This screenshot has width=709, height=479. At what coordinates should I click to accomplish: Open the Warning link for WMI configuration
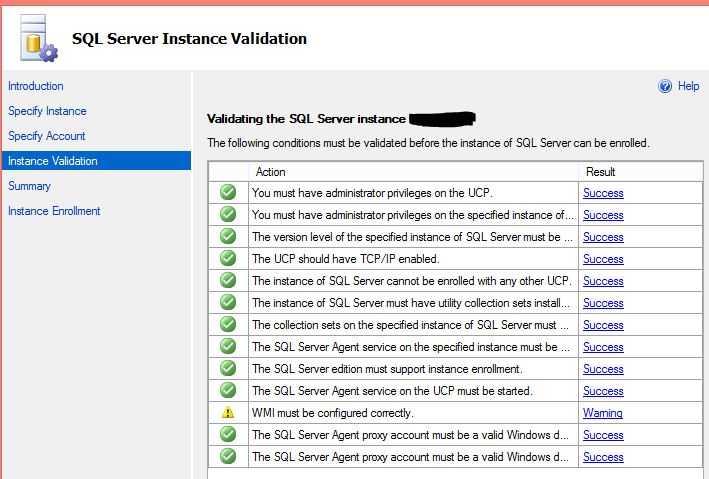click(603, 413)
